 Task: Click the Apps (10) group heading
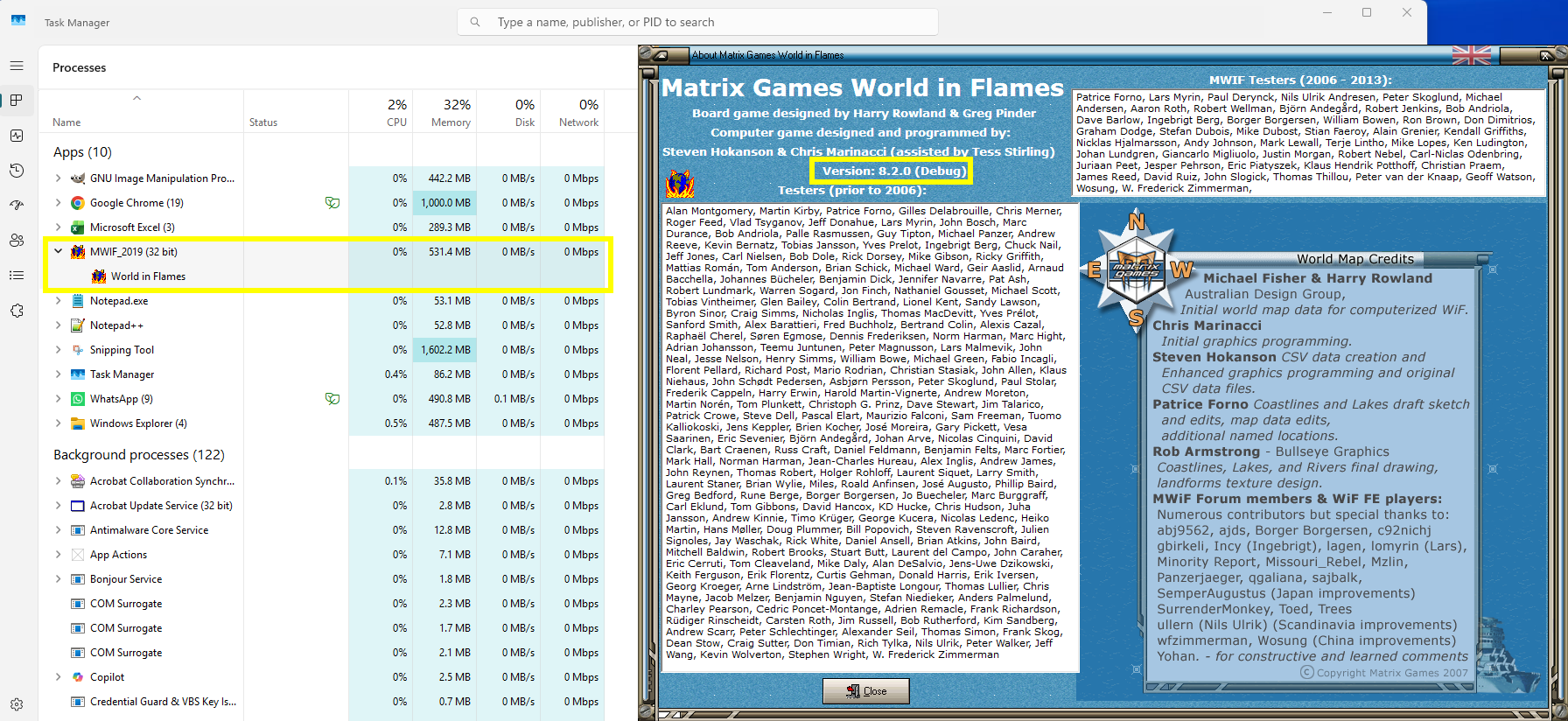click(x=82, y=152)
